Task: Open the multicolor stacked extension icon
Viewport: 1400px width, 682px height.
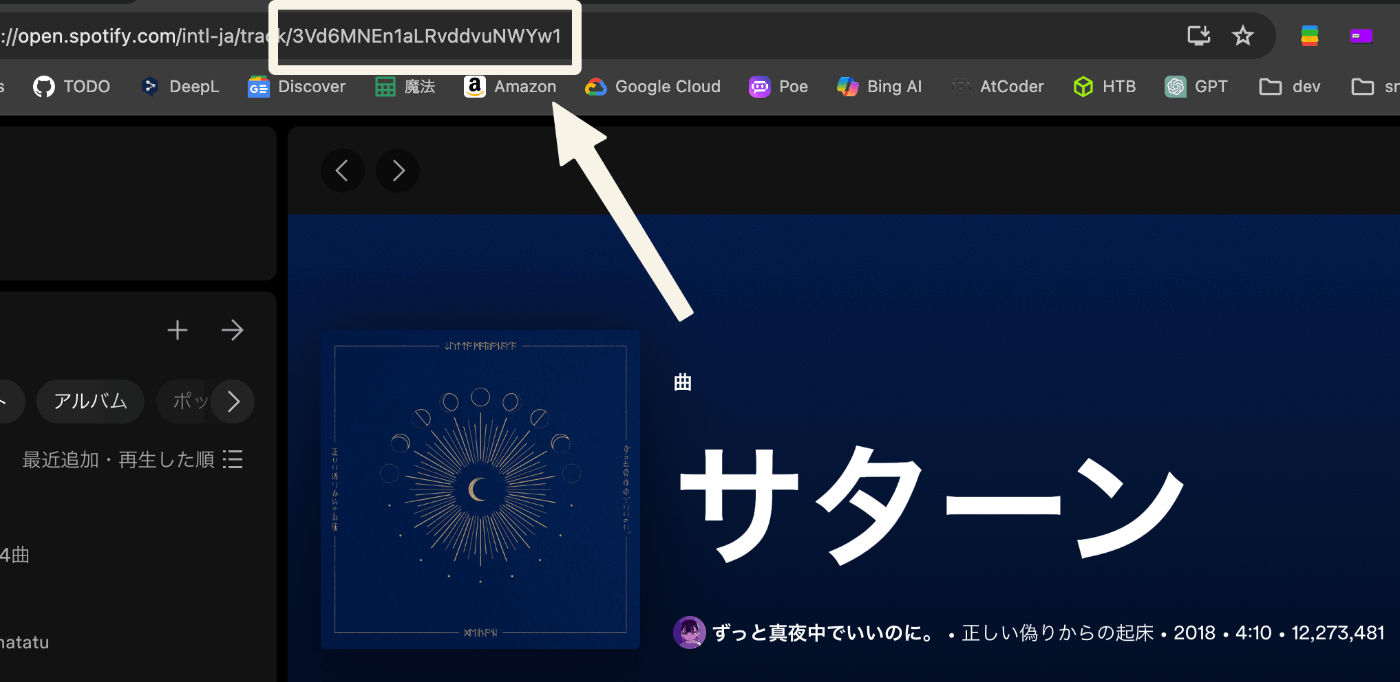Action: point(1310,36)
